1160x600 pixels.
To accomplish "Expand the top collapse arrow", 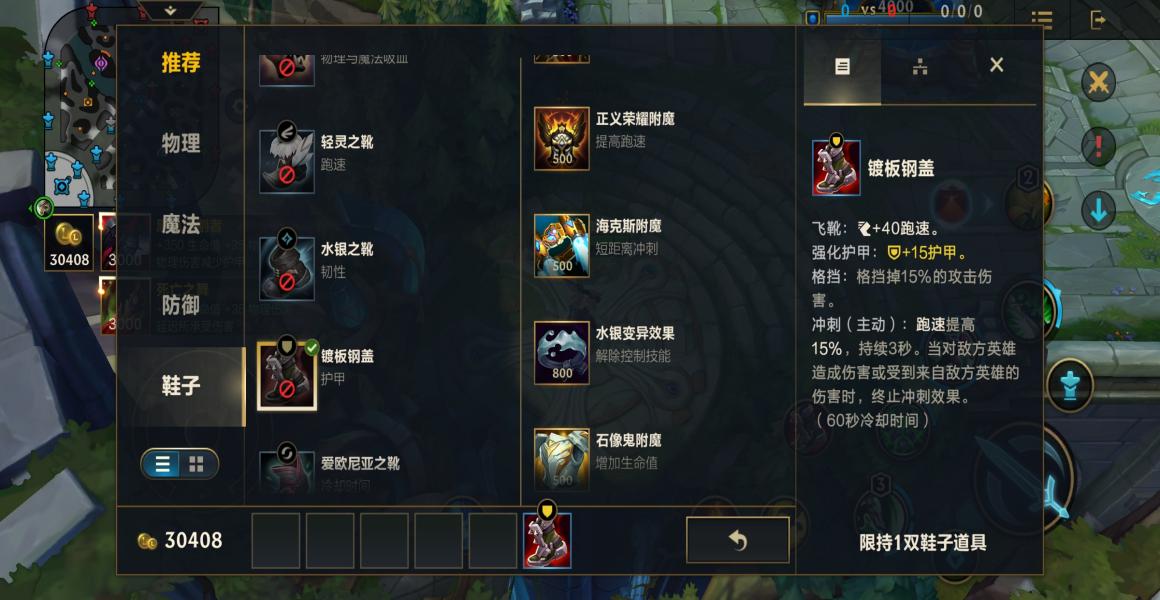I will click(171, 10).
